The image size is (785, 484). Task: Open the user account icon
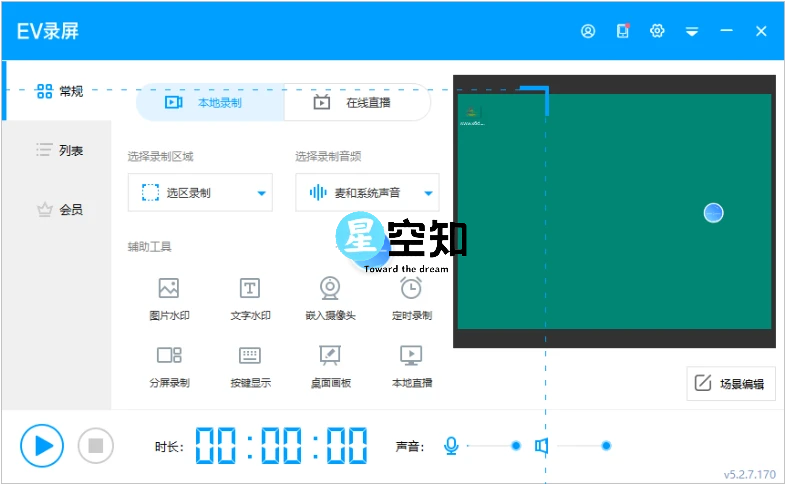588,31
